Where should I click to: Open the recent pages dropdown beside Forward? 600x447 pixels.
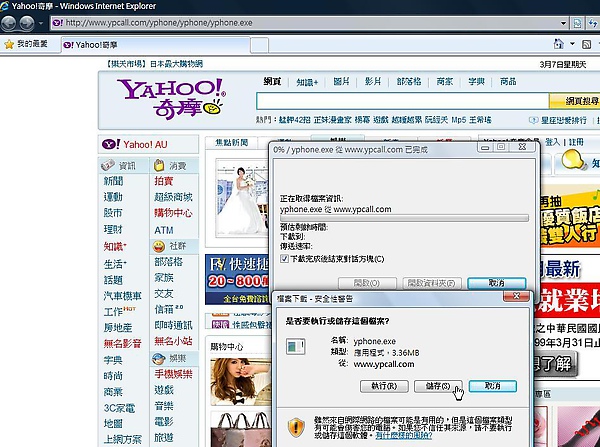tap(41, 23)
